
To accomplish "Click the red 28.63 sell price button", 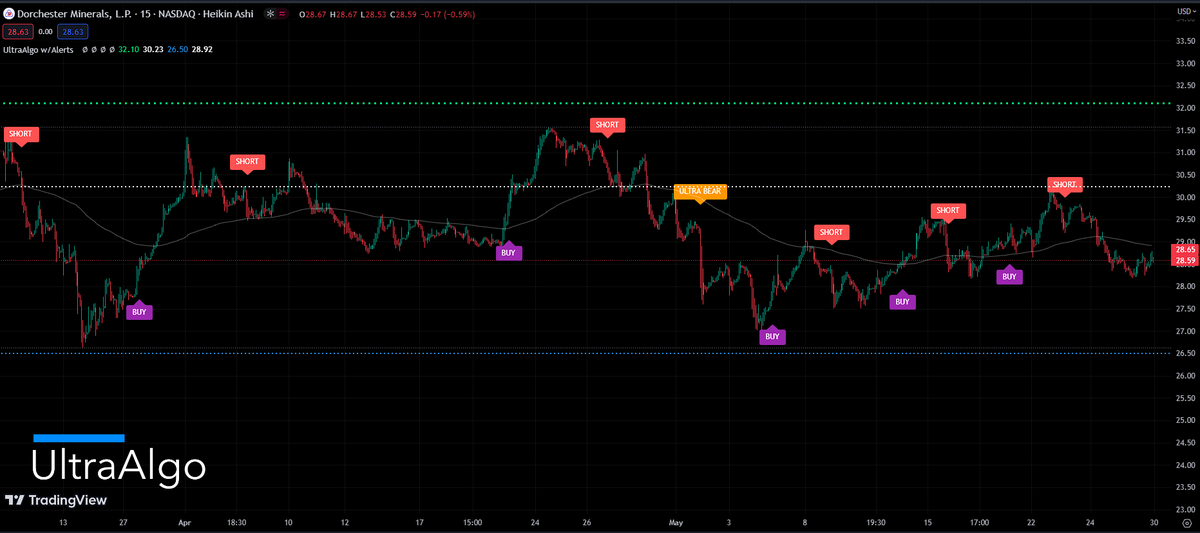I will (x=16, y=32).
